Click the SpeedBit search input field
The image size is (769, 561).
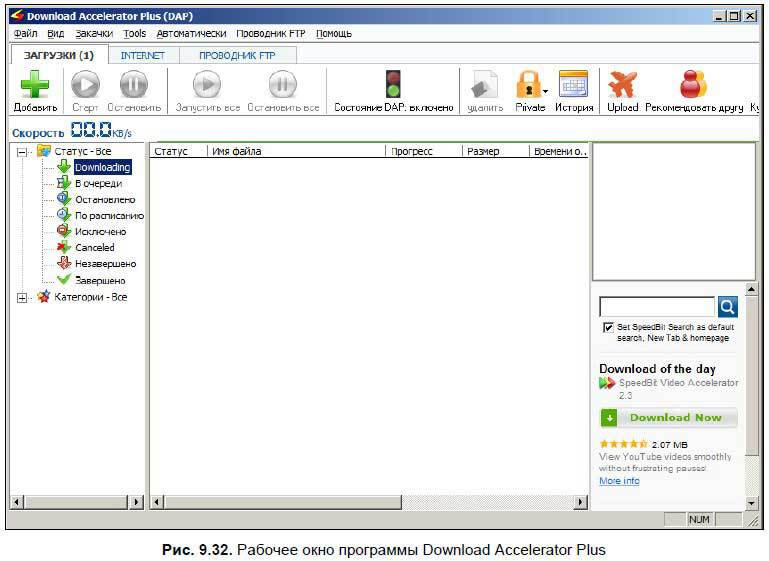click(x=656, y=307)
